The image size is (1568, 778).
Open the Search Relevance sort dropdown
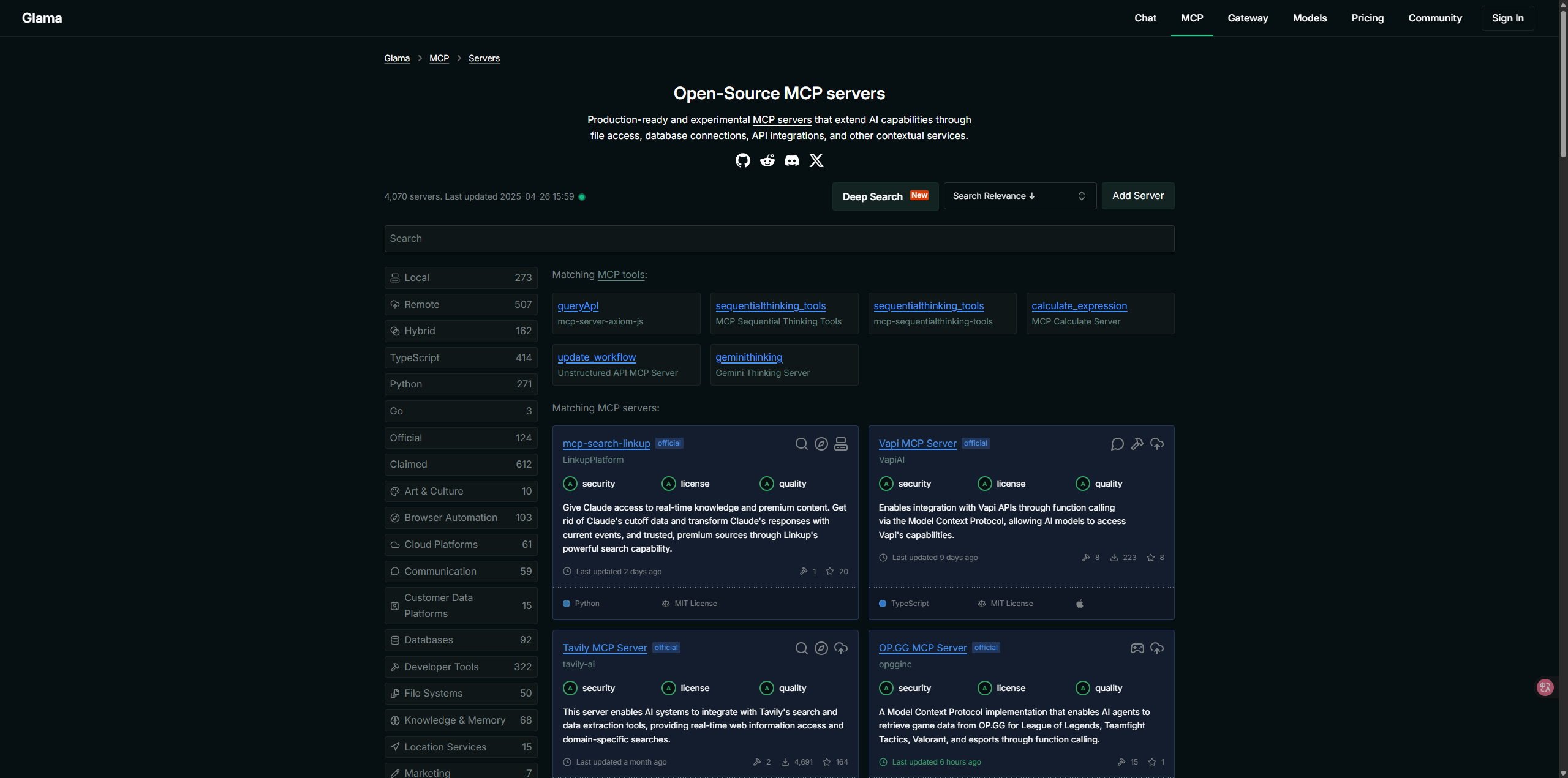[x=1019, y=196]
